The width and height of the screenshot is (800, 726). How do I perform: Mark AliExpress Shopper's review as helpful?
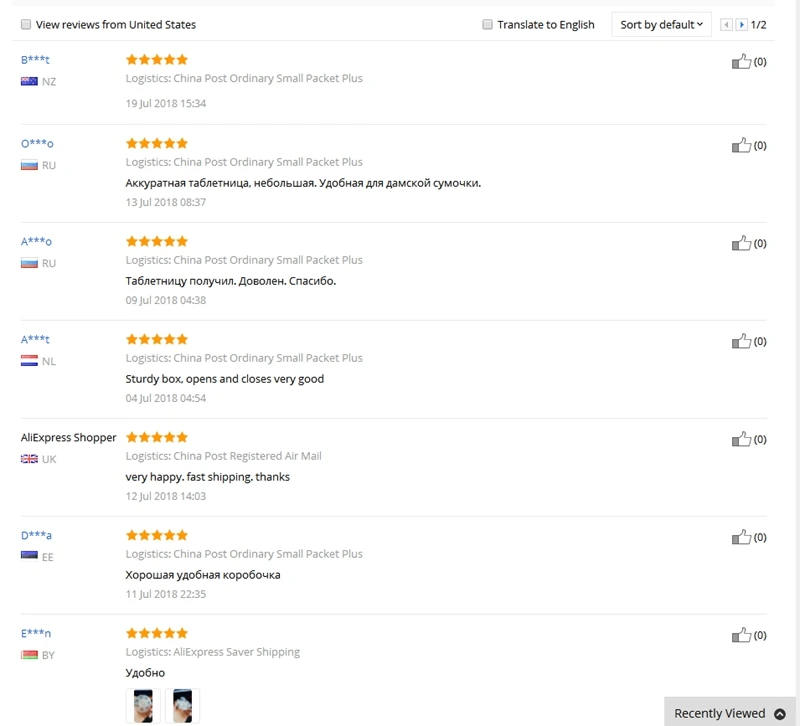741,440
